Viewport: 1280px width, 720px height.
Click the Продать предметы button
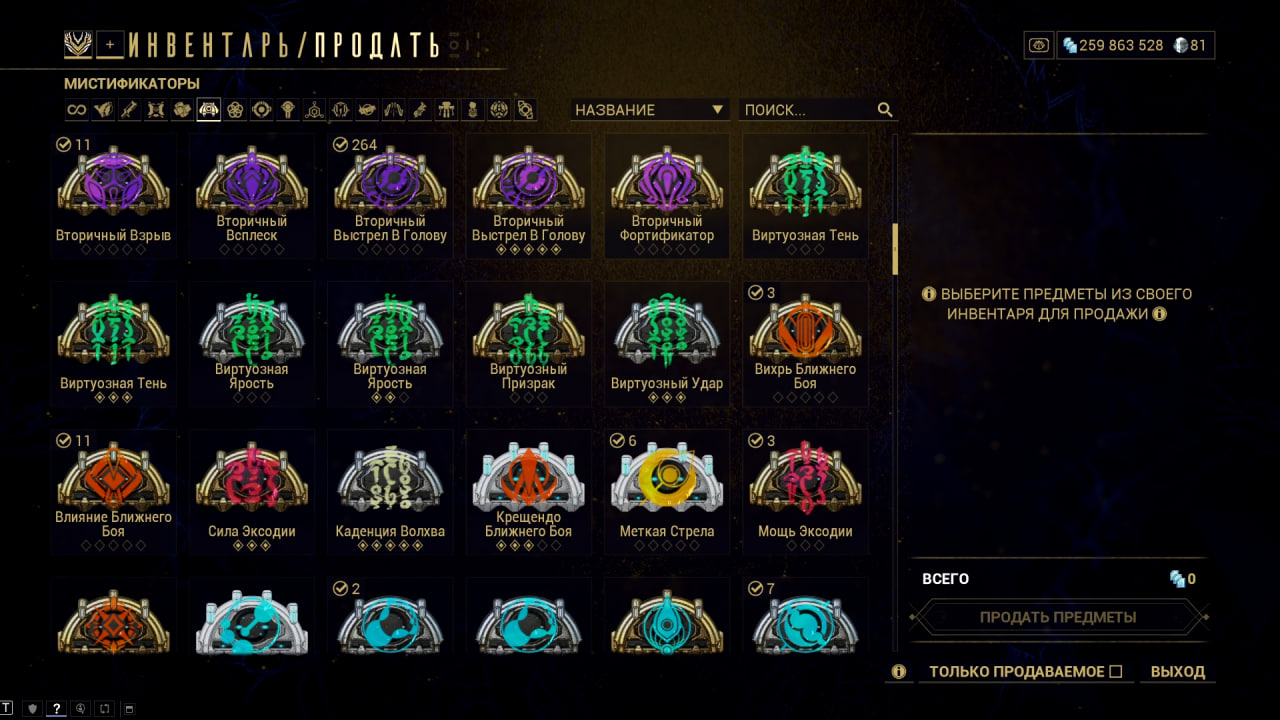(x=1058, y=617)
